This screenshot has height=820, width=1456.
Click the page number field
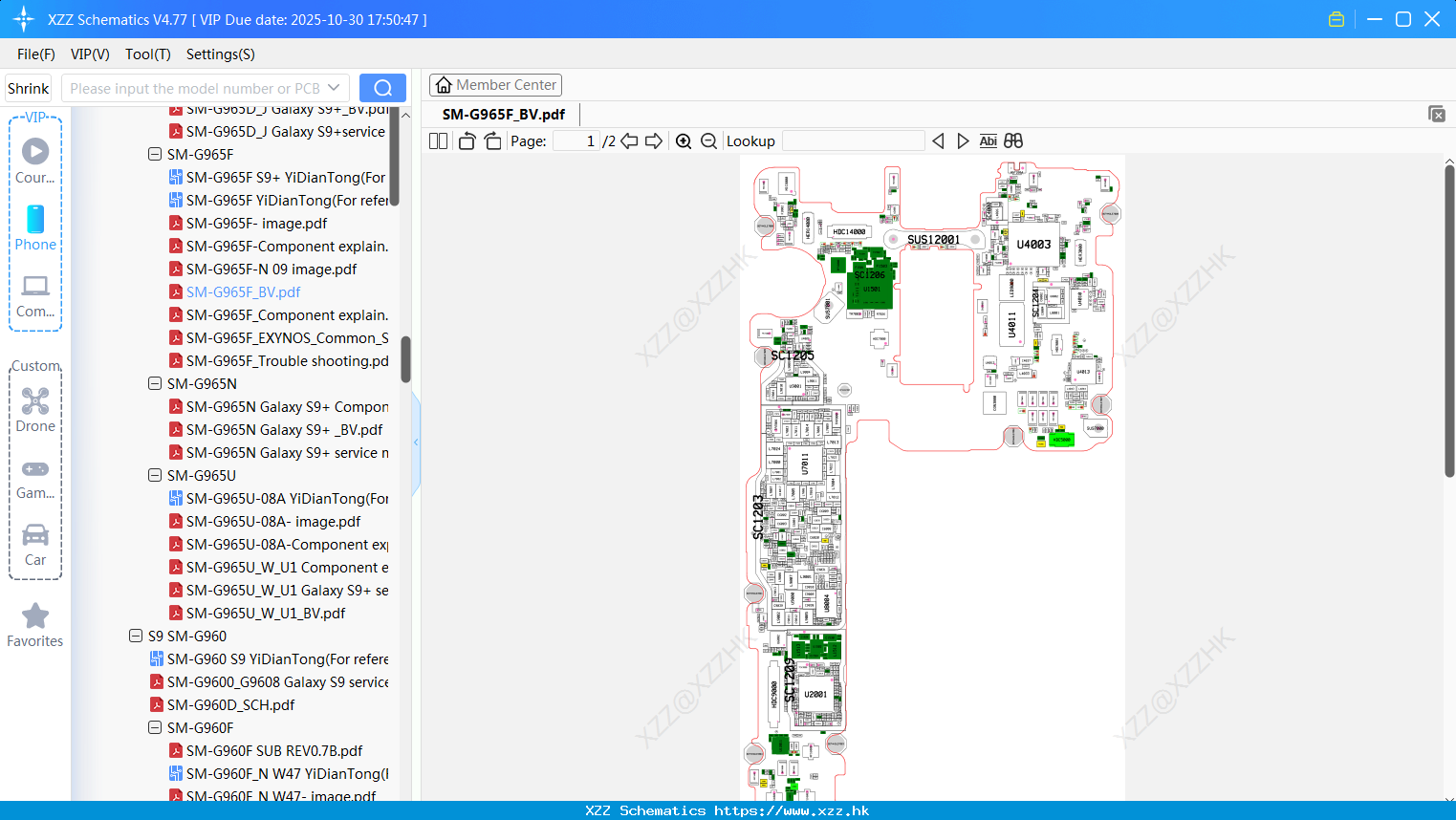tap(576, 141)
